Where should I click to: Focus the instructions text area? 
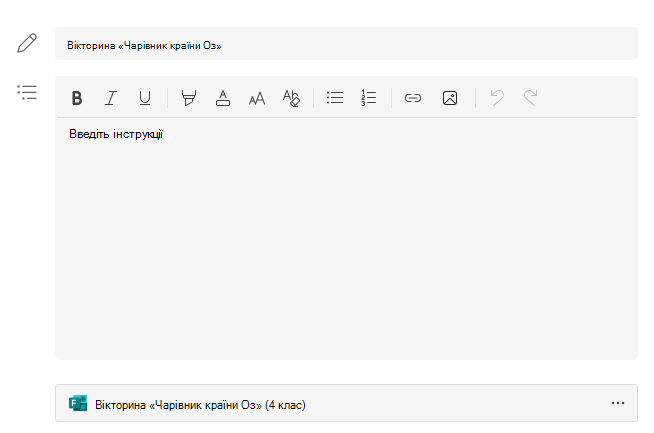pos(346,238)
